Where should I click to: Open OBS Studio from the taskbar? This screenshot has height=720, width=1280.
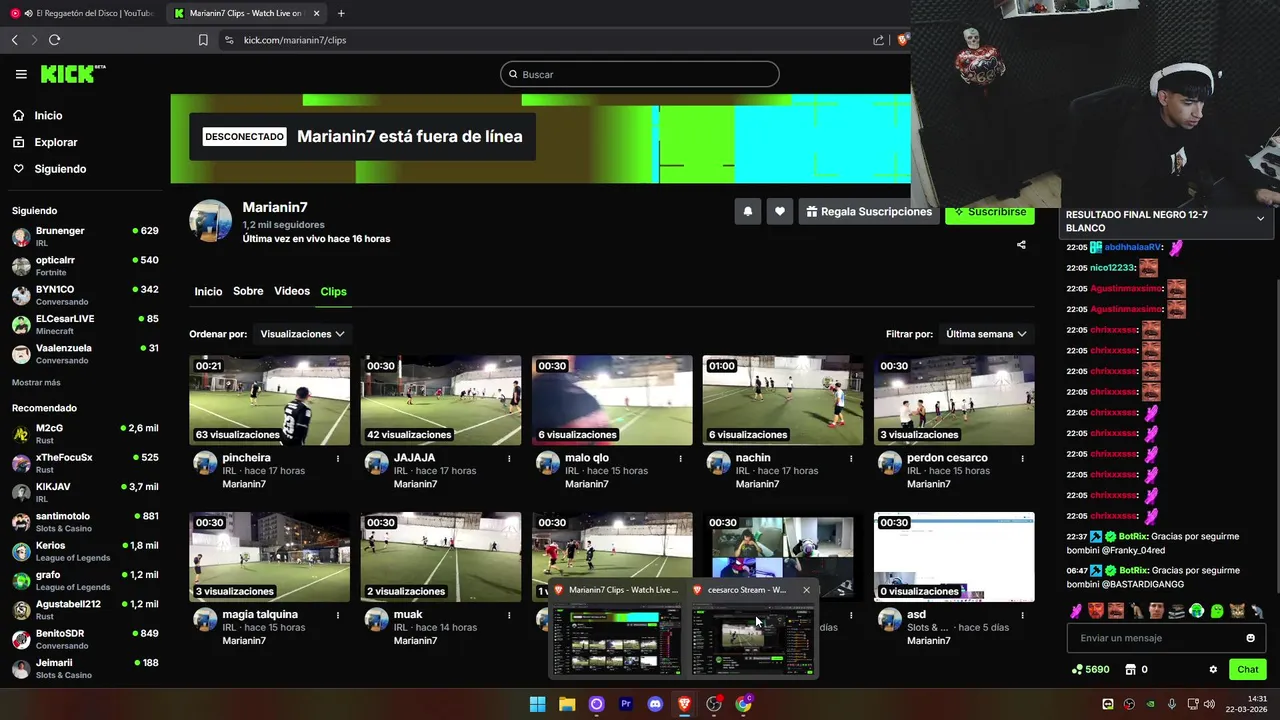click(714, 704)
